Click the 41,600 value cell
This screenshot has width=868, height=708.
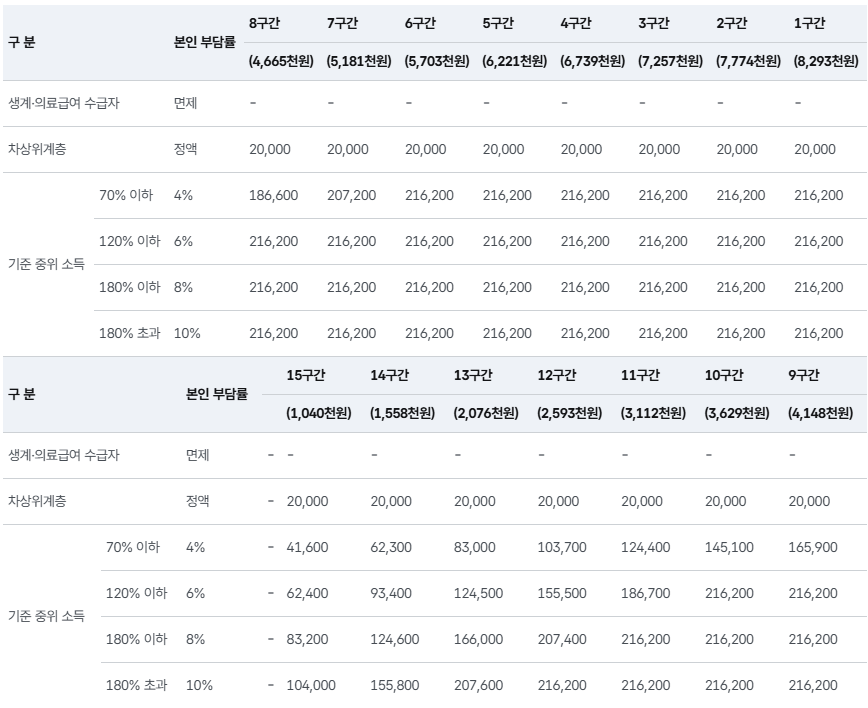(x=307, y=548)
